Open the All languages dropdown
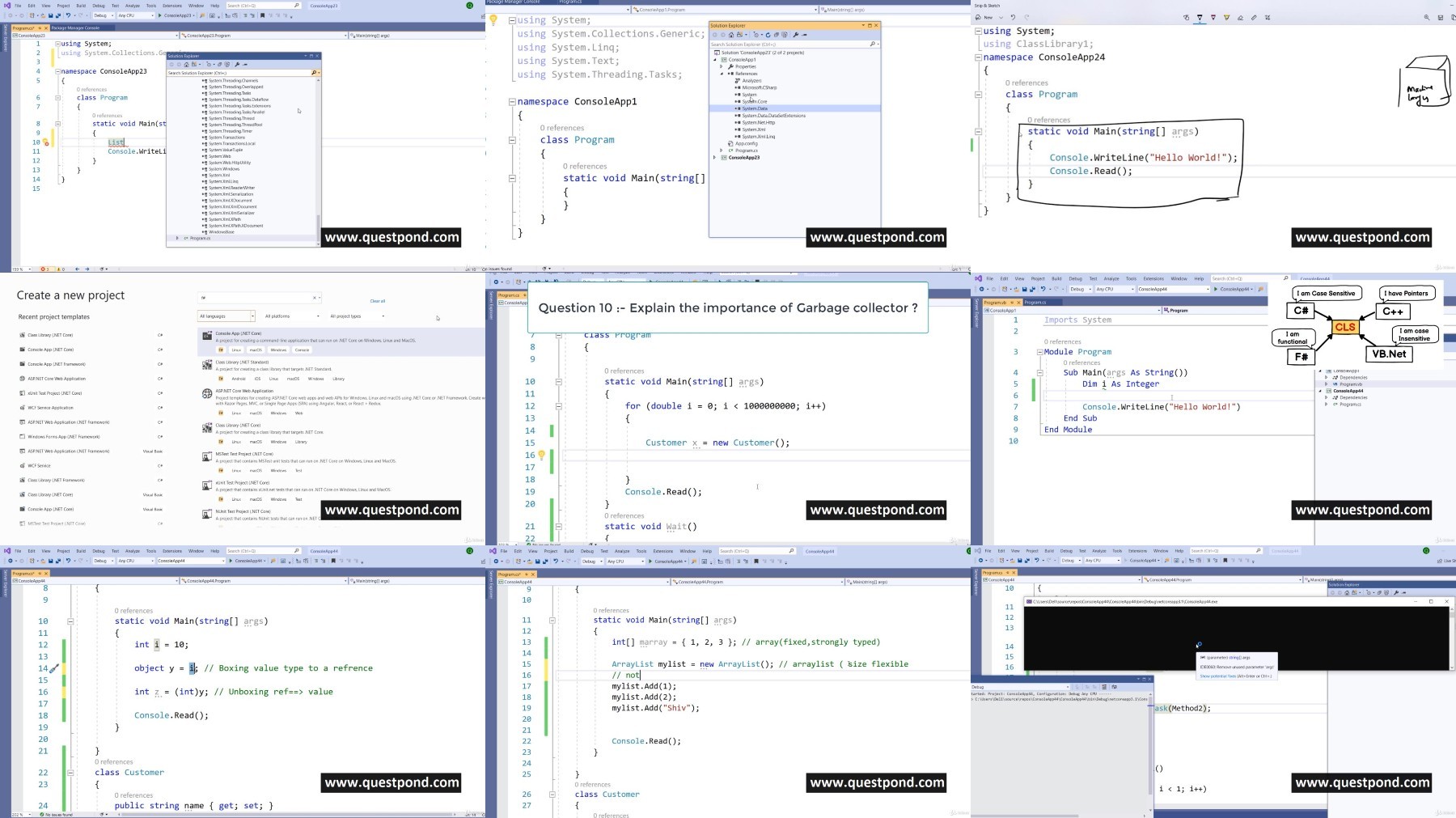The image size is (1456, 818). click(x=226, y=316)
